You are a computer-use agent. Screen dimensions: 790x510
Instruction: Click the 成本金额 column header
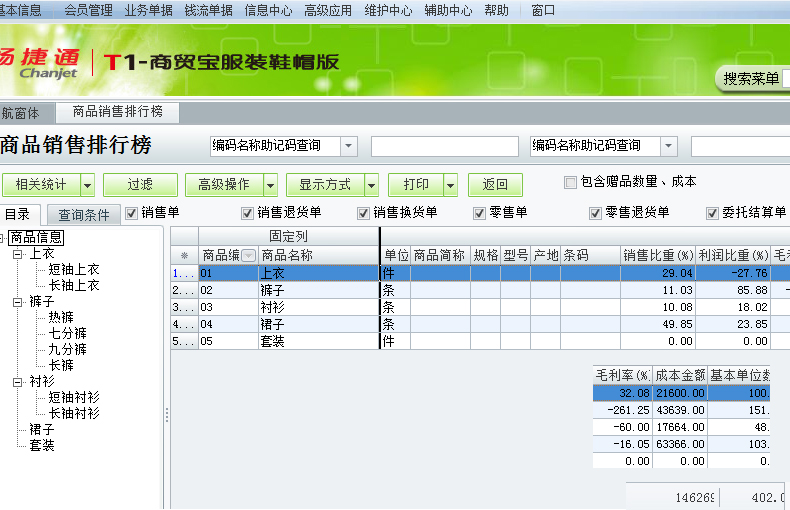coord(680,375)
